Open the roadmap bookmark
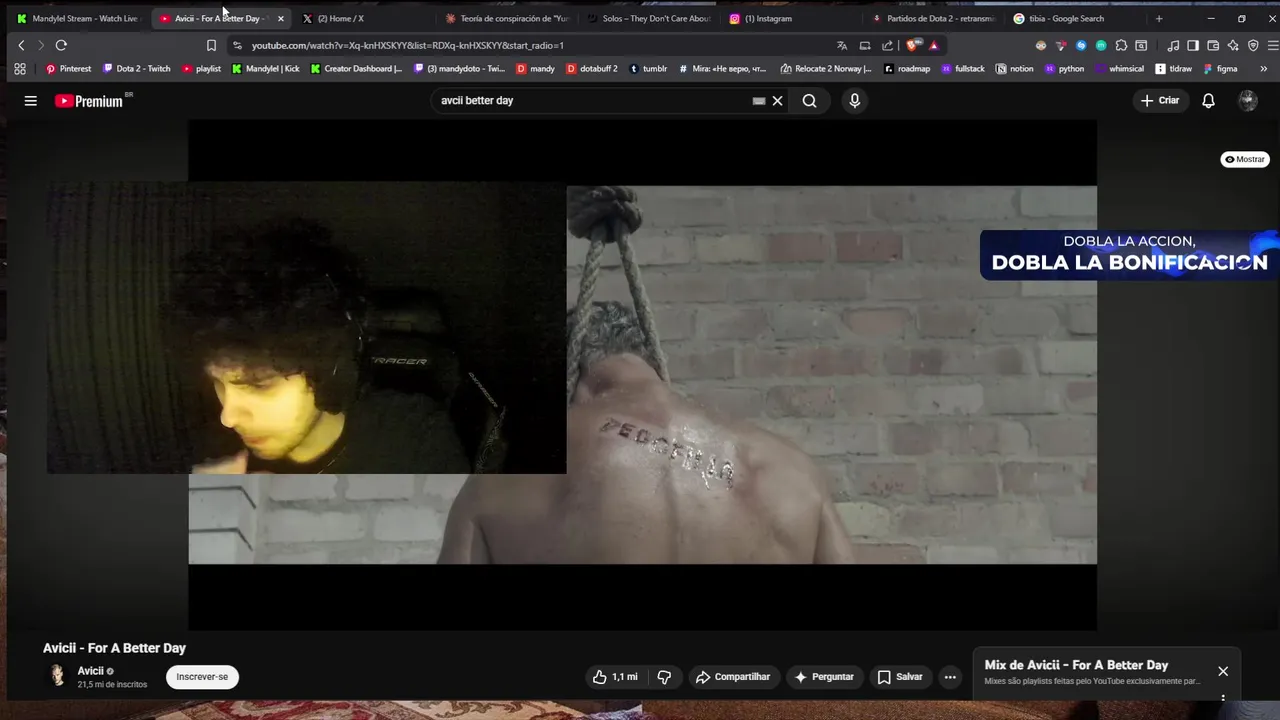Viewport: 1280px width, 720px height. point(906,69)
